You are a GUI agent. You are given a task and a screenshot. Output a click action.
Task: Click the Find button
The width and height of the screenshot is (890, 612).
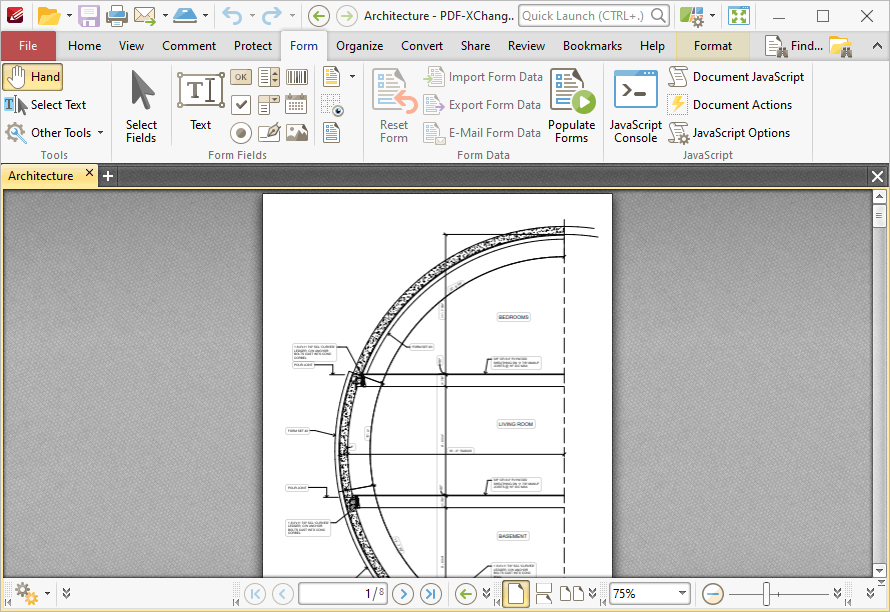[794, 46]
